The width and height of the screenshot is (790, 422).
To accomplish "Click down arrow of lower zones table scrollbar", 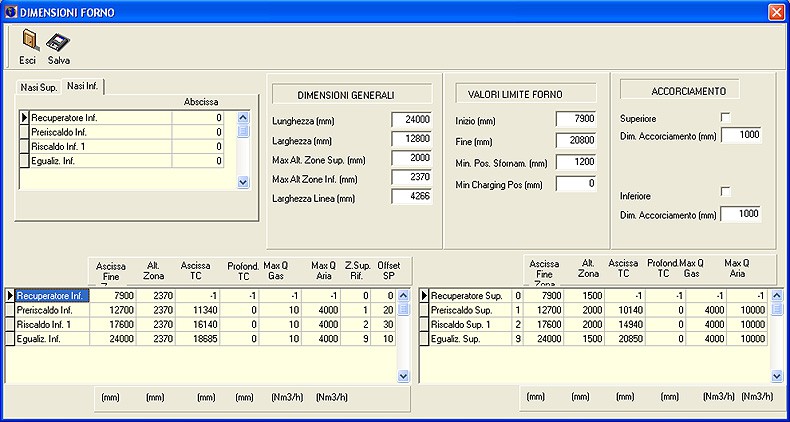I will pos(404,375).
